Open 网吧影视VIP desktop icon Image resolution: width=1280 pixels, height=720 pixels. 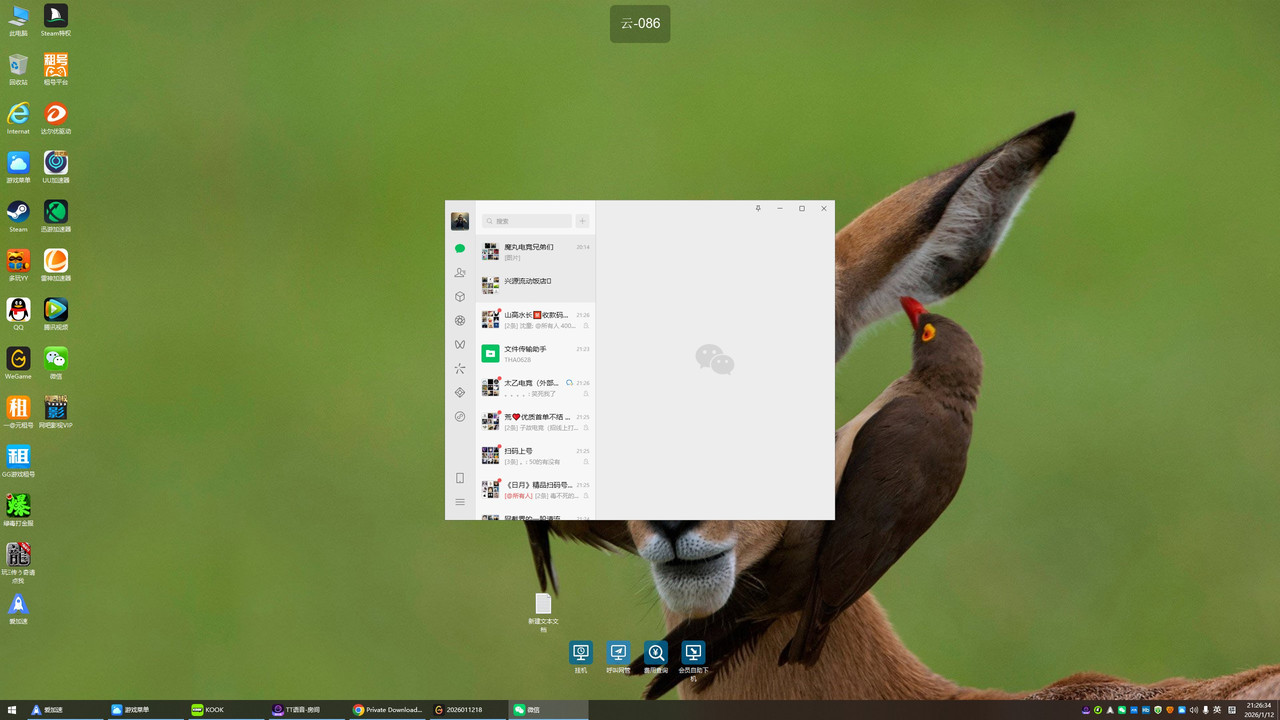56,412
